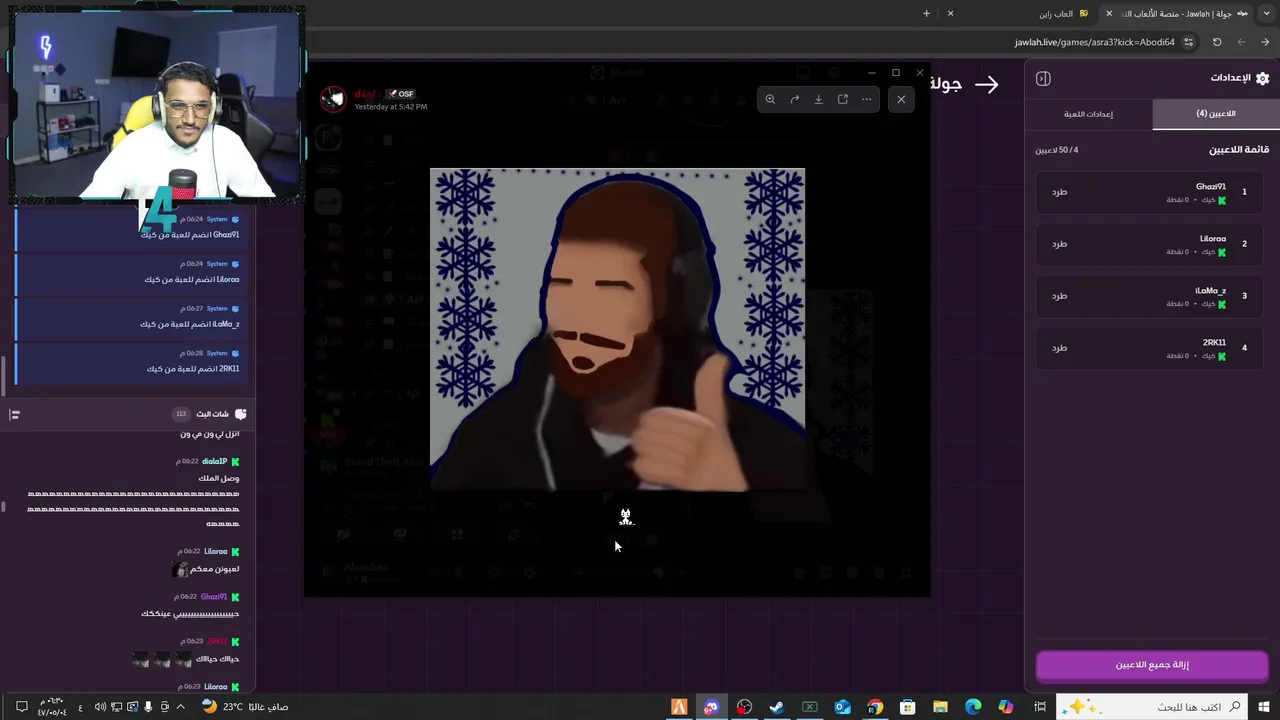Focus the jawlah.live address bar
1280x720 pixels.
coord(1094,42)
